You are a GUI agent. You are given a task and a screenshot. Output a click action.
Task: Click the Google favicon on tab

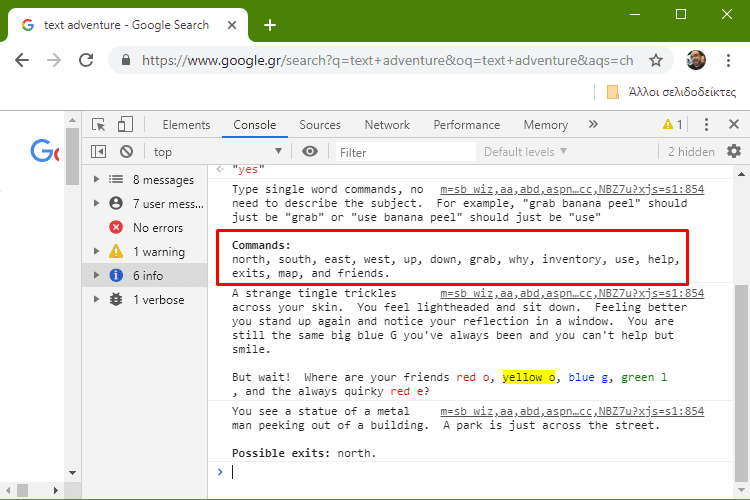coord(28,25)
